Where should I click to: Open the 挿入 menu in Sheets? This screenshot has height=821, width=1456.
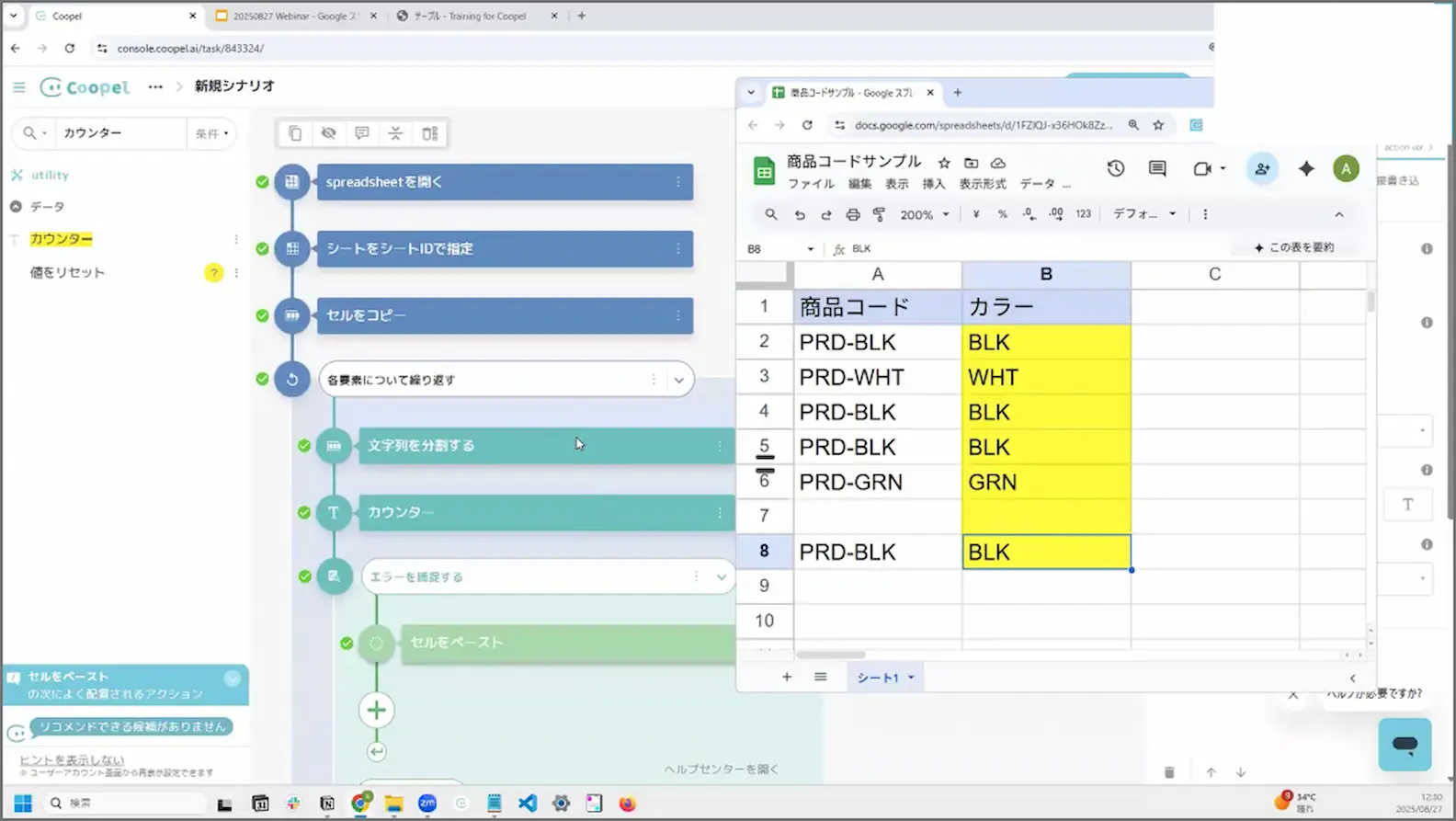(934, 184)
